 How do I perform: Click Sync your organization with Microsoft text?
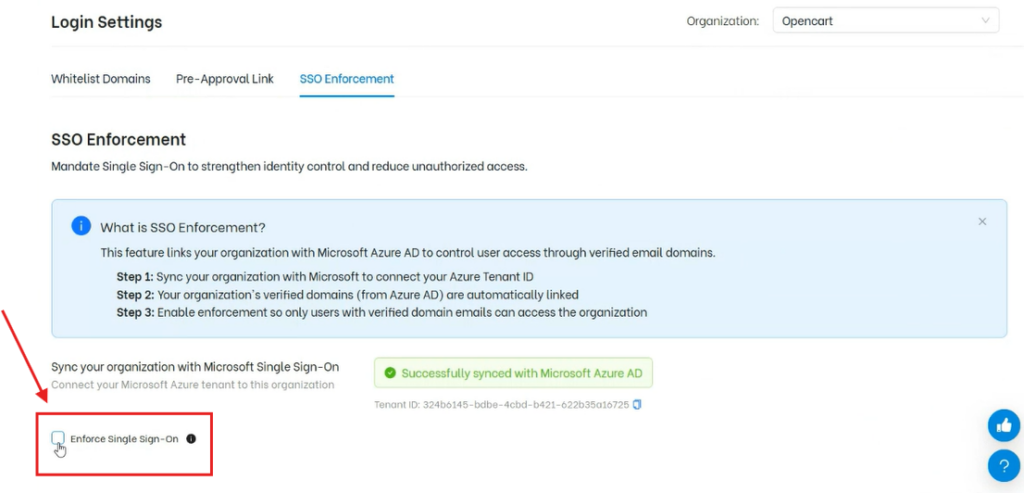(195, 367)
